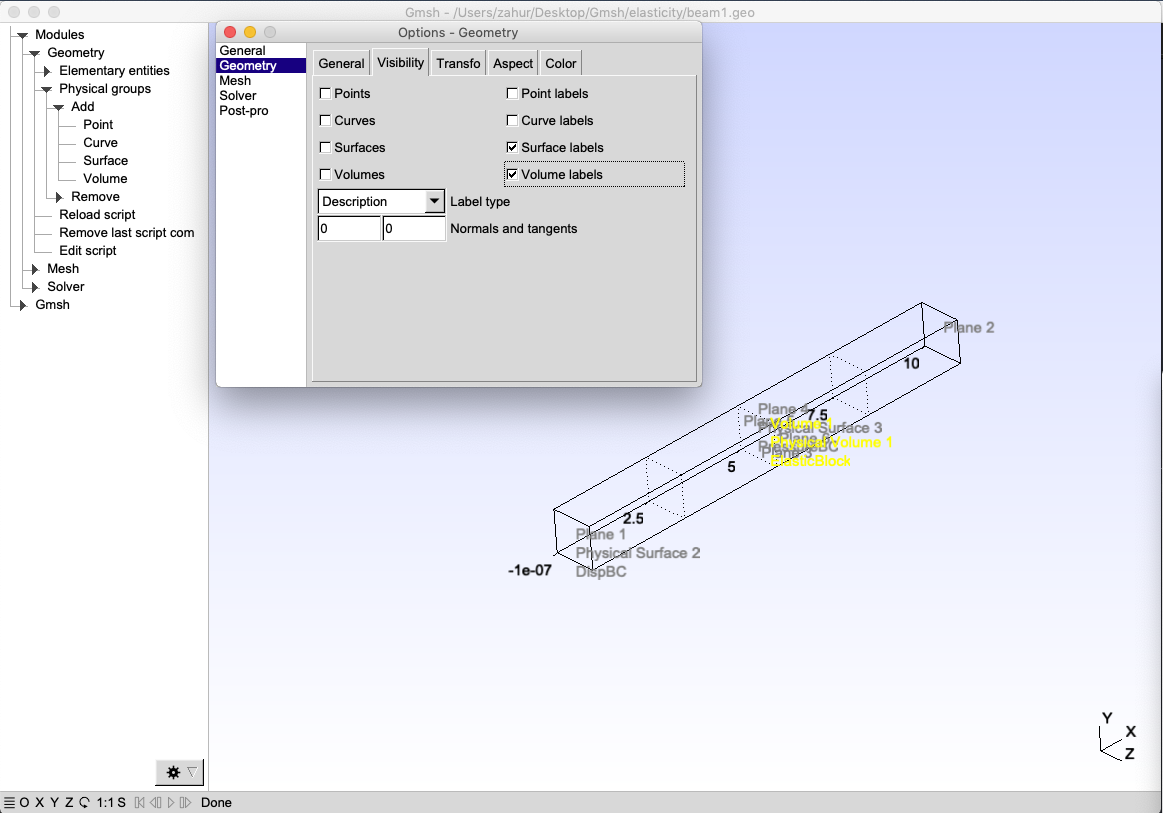Set the view along the Y axis

54,803
